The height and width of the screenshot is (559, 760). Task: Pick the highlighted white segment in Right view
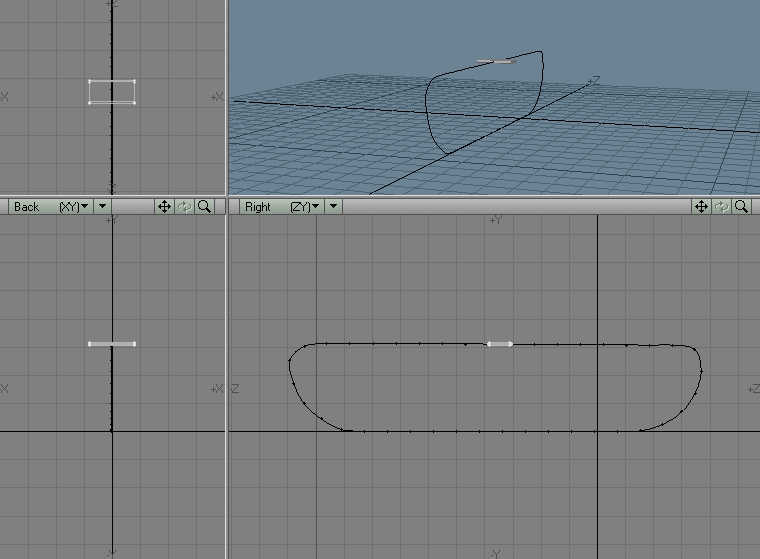tap(500, 344)
